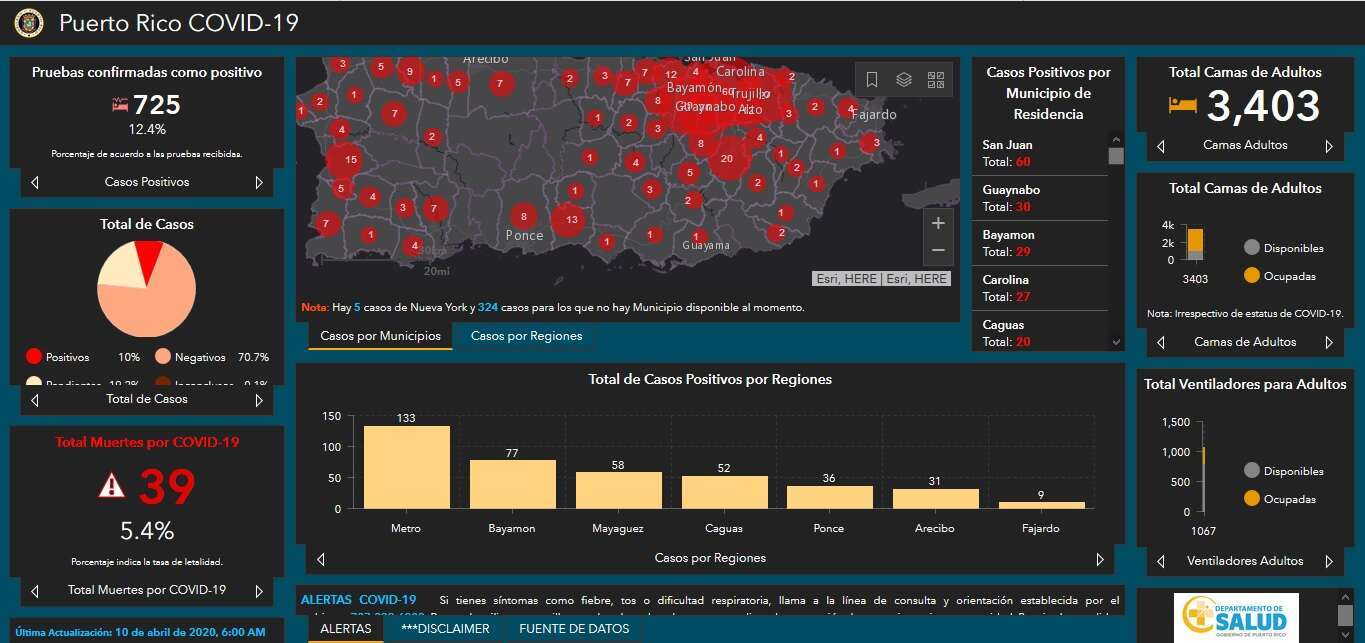
Task: Toggle the Positivos legend item in pie chart
Action: click(58, 357)
